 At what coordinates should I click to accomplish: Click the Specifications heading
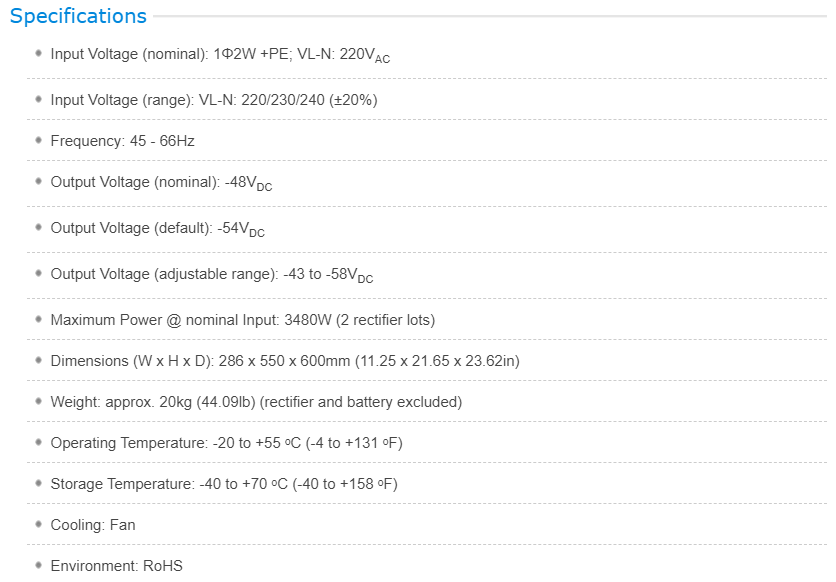78,16
